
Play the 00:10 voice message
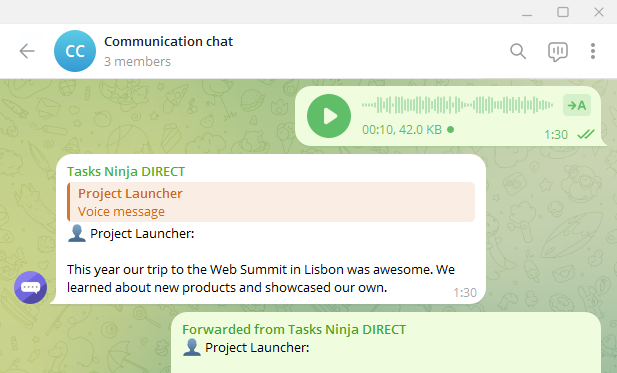click(x=329, y=116)
